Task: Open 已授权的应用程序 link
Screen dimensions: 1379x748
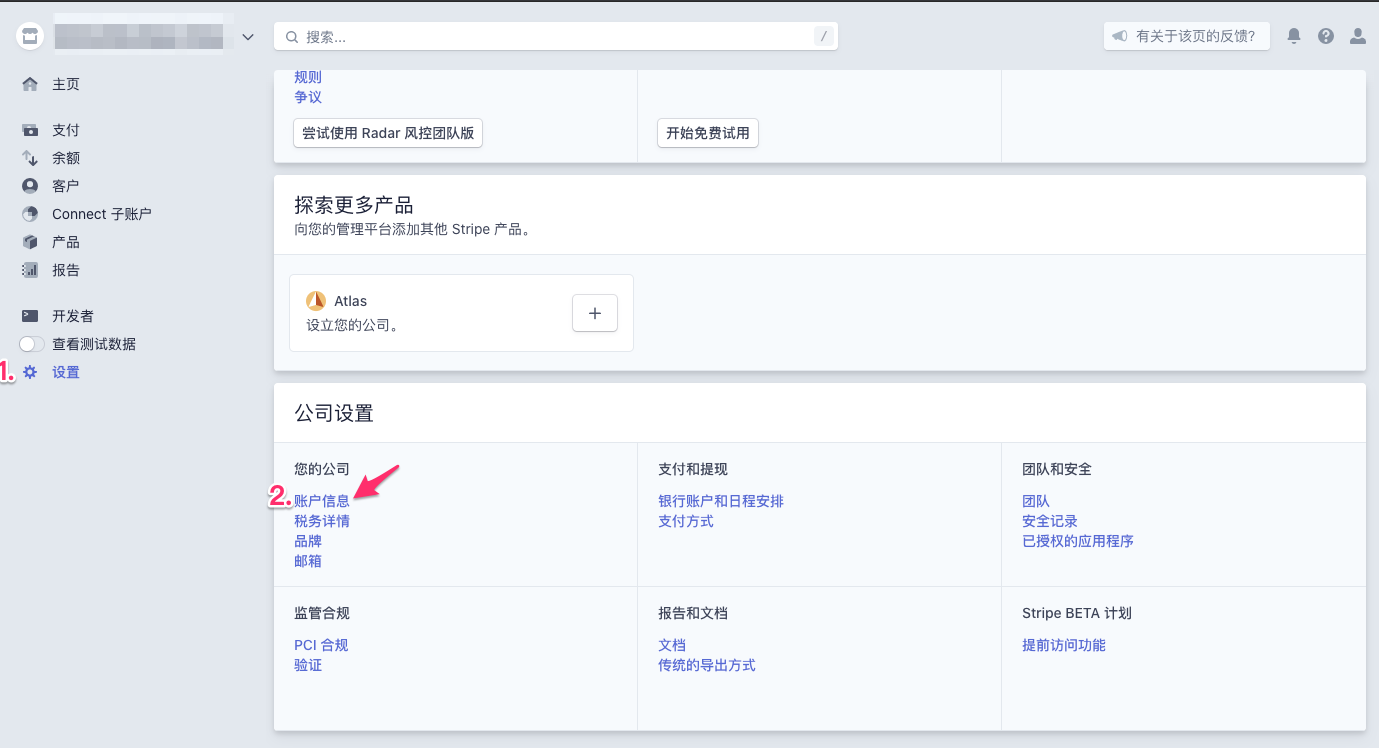Action: point(1078,541)
